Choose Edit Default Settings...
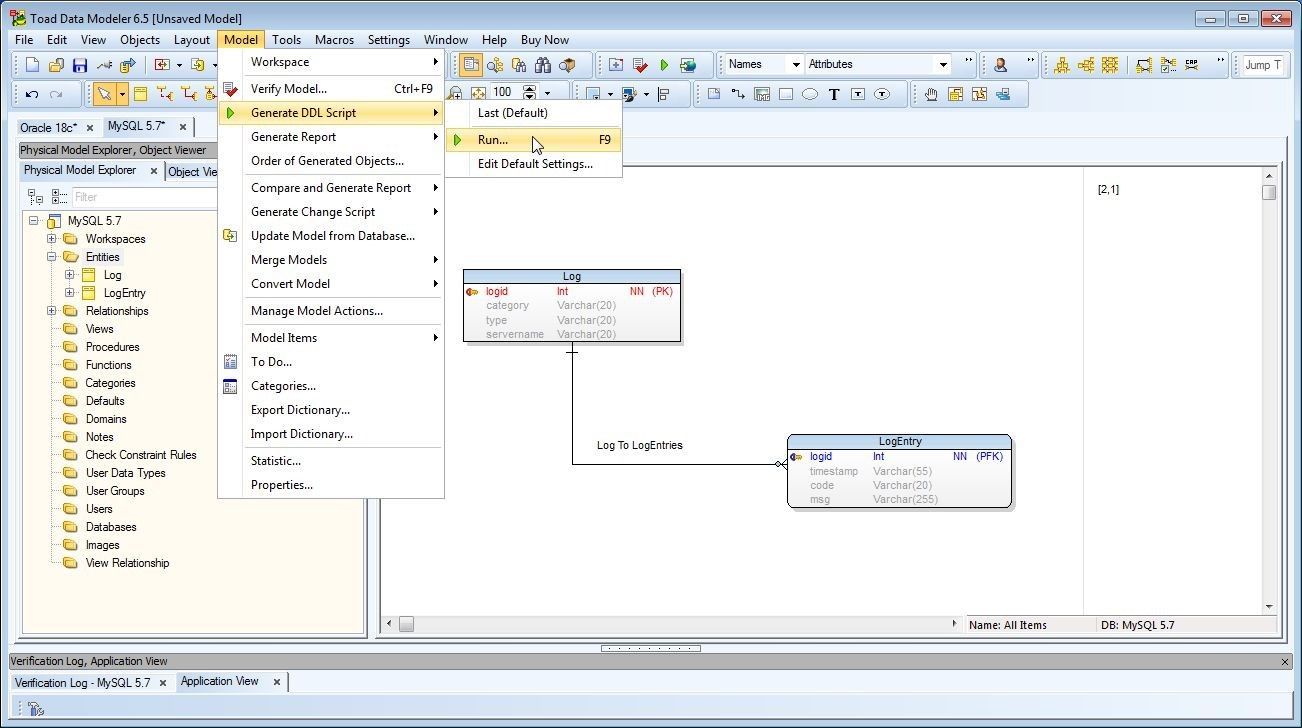Screen dimensions: 1302x728 pyautogui.click(x=533, y=164)
